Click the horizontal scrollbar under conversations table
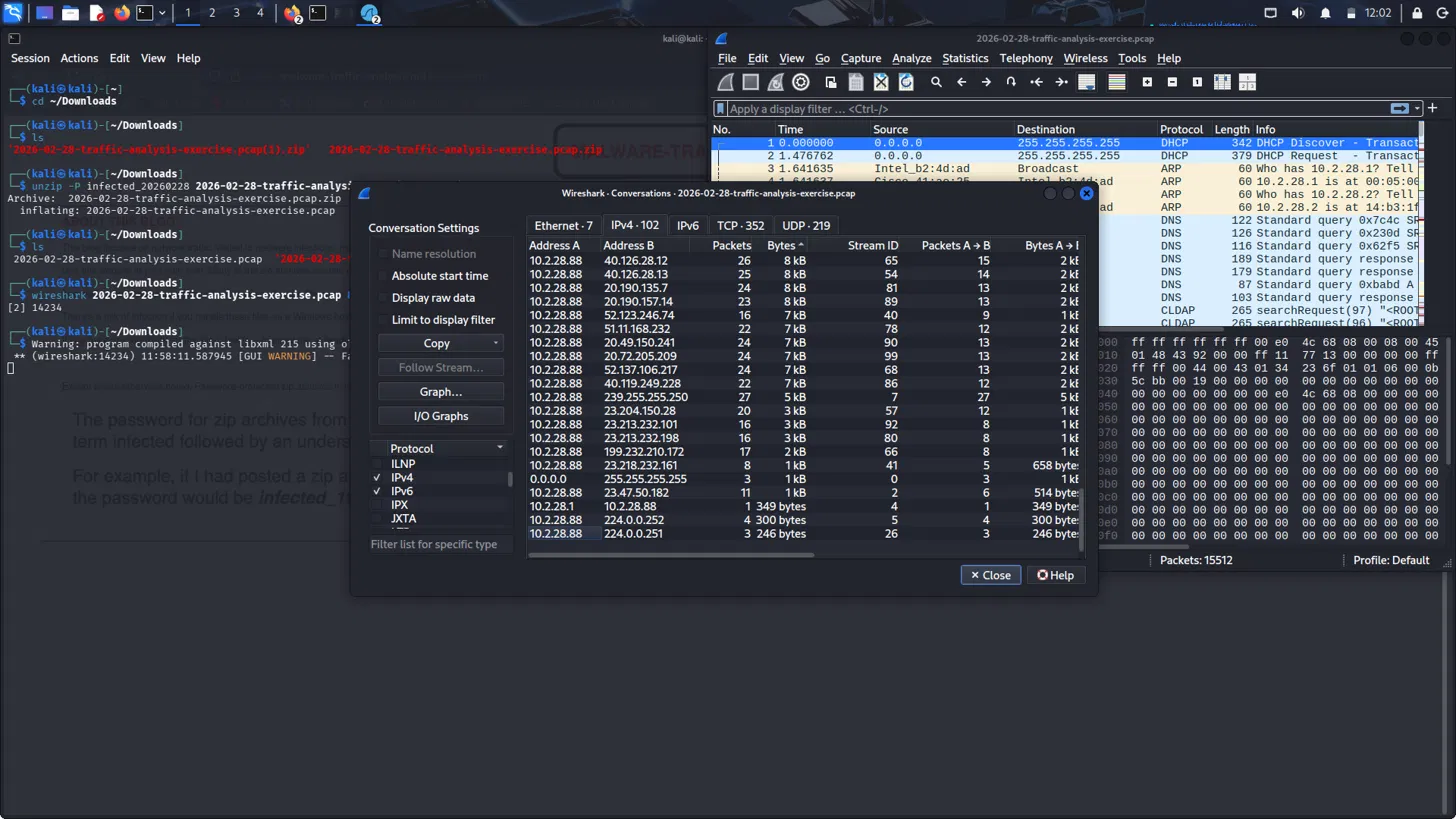 (x=671, y=555)
